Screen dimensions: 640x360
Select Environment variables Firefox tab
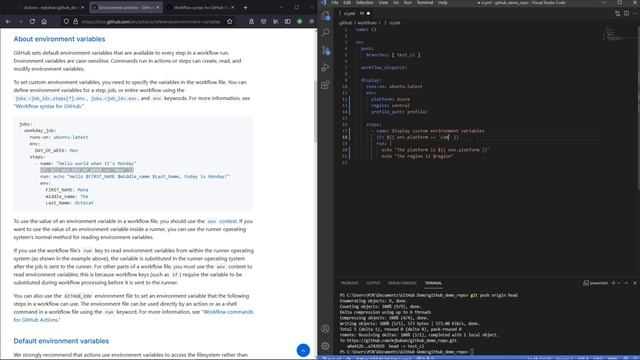[x=125, y=7]
